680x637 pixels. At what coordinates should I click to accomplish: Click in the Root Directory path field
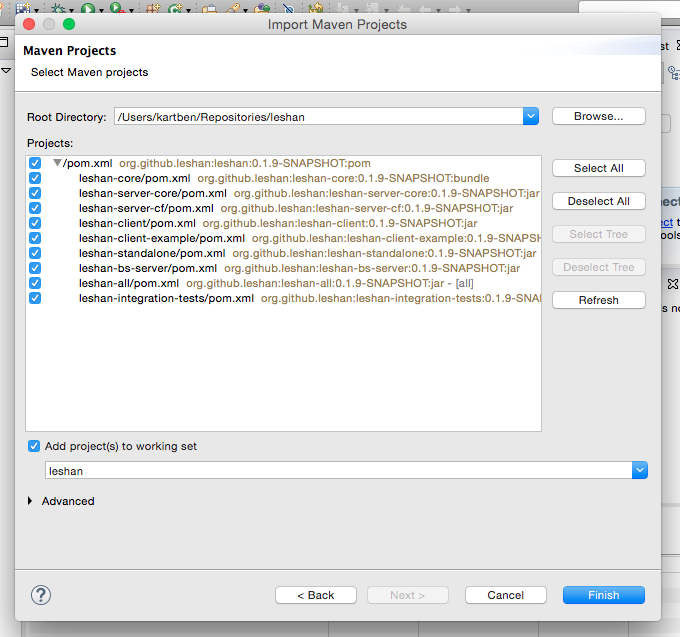point(319,116)
